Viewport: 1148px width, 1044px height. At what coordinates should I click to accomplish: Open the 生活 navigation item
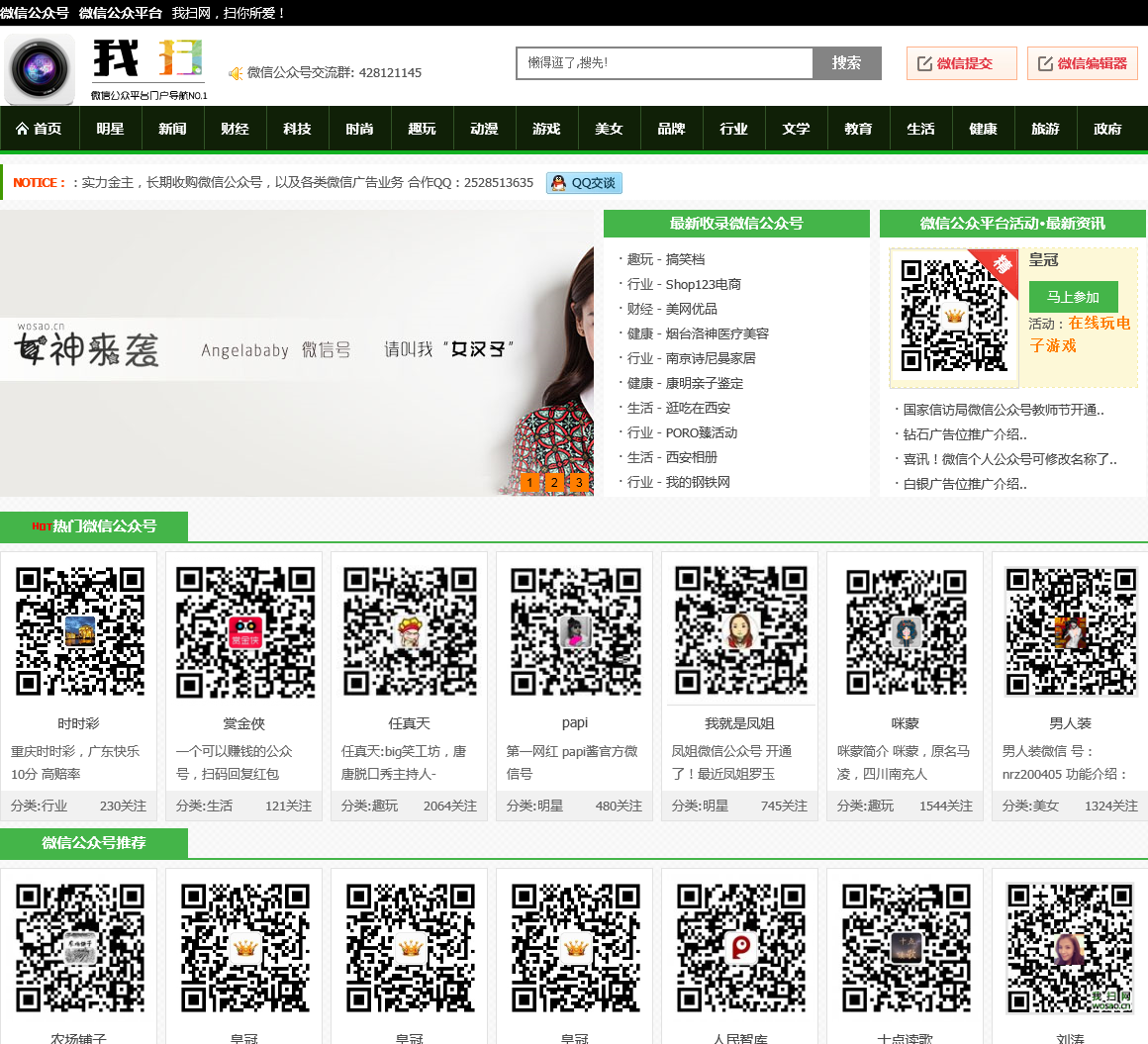point(920,129)
